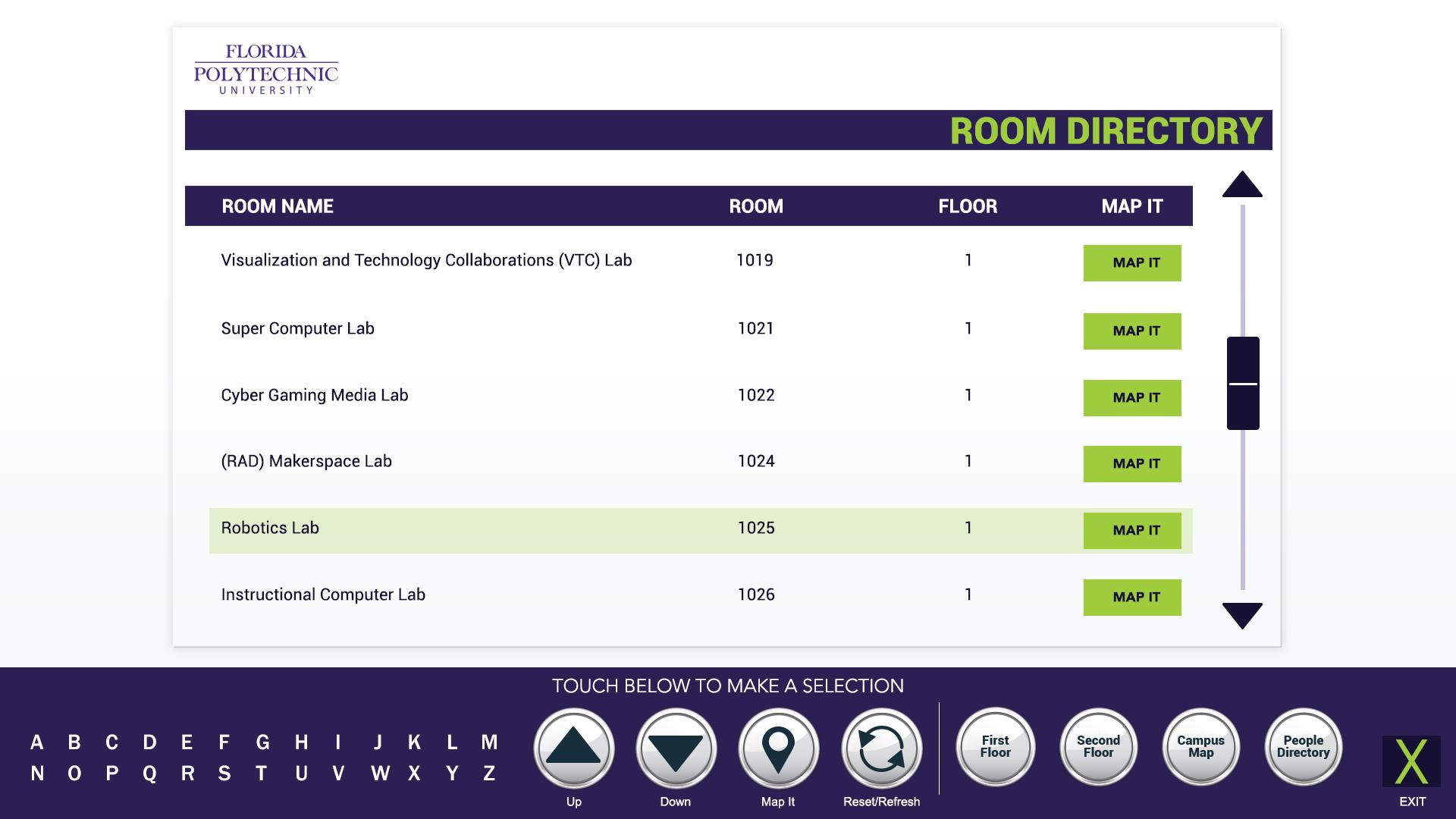Click the Florida Polytechnic University logo
The width and height of the screenshot is (1456, 819).
[x=265, y=69]
